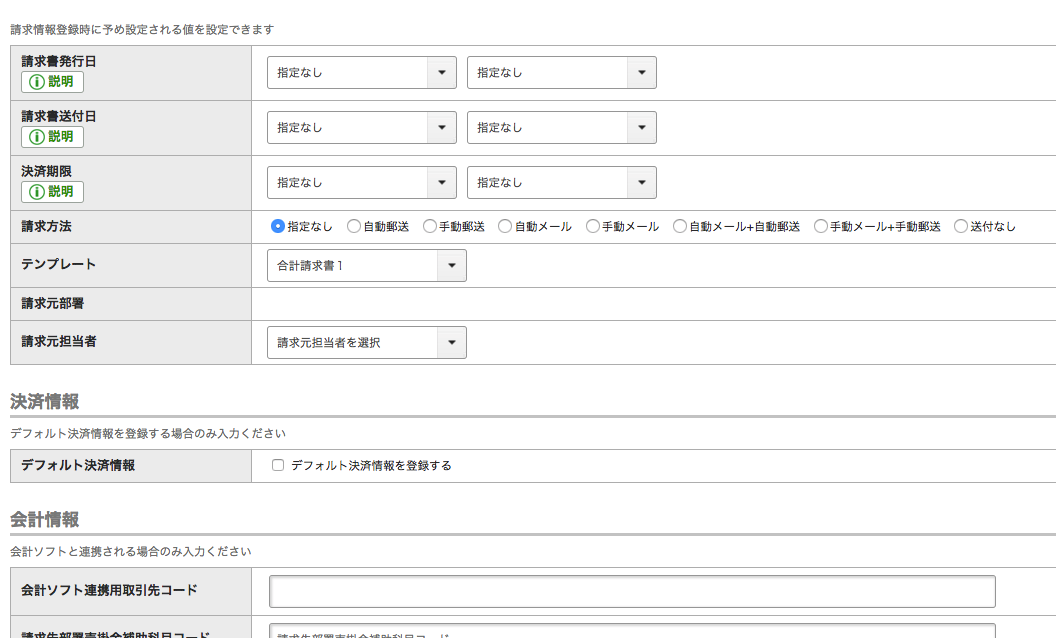Select 自動メール radio option
Screen dimensions: 1056x638
505,227
